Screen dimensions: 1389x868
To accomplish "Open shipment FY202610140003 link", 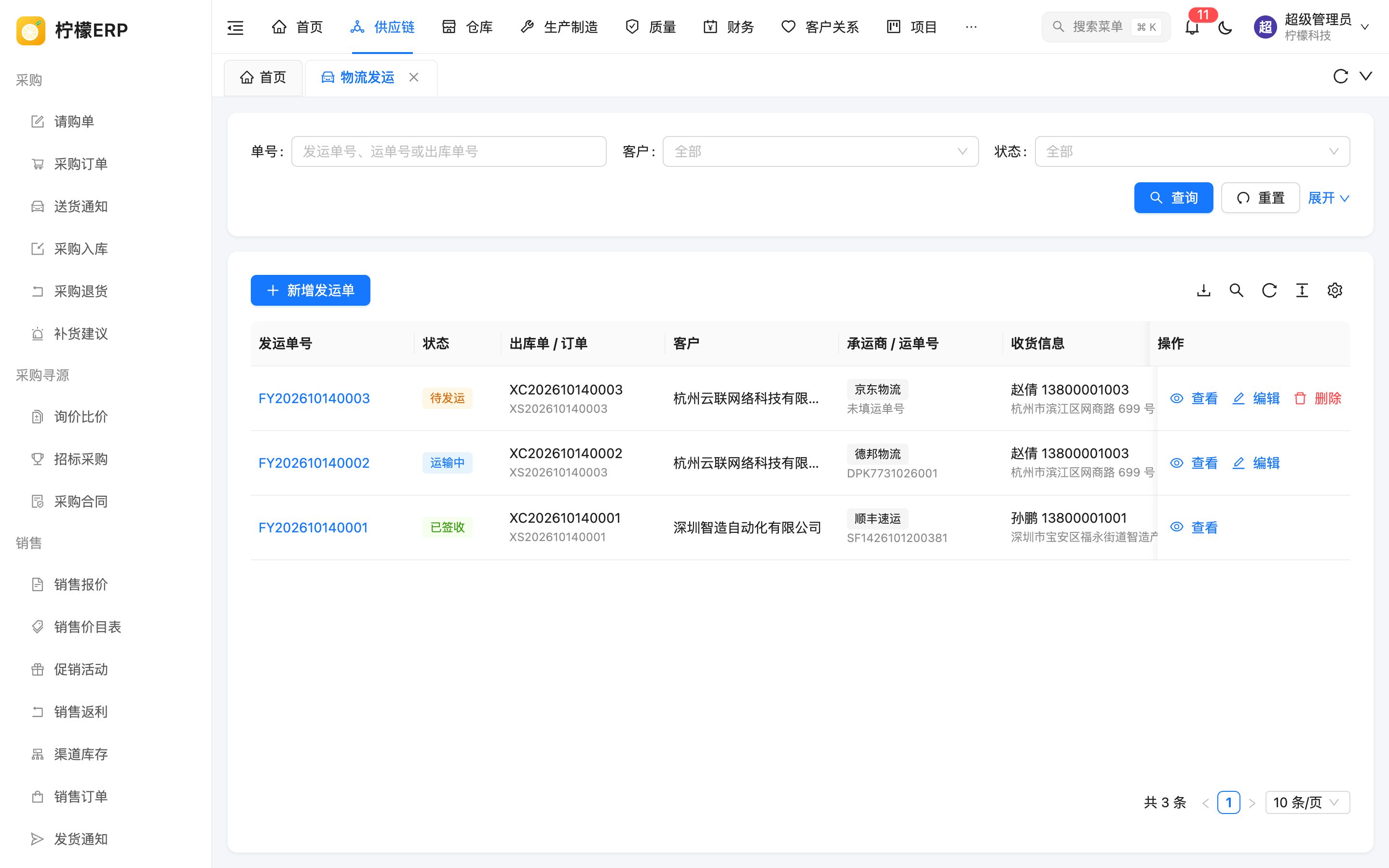I will point(314,398).
